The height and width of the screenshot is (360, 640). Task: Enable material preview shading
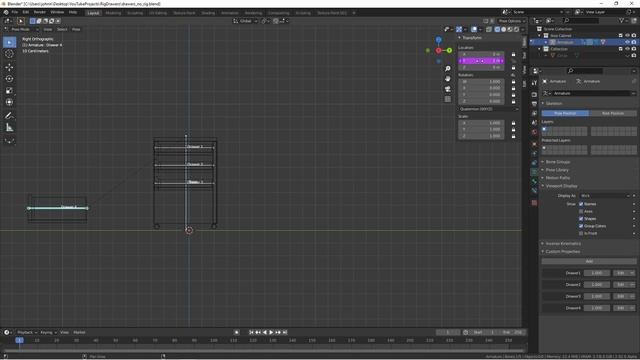tap(510, 29)
